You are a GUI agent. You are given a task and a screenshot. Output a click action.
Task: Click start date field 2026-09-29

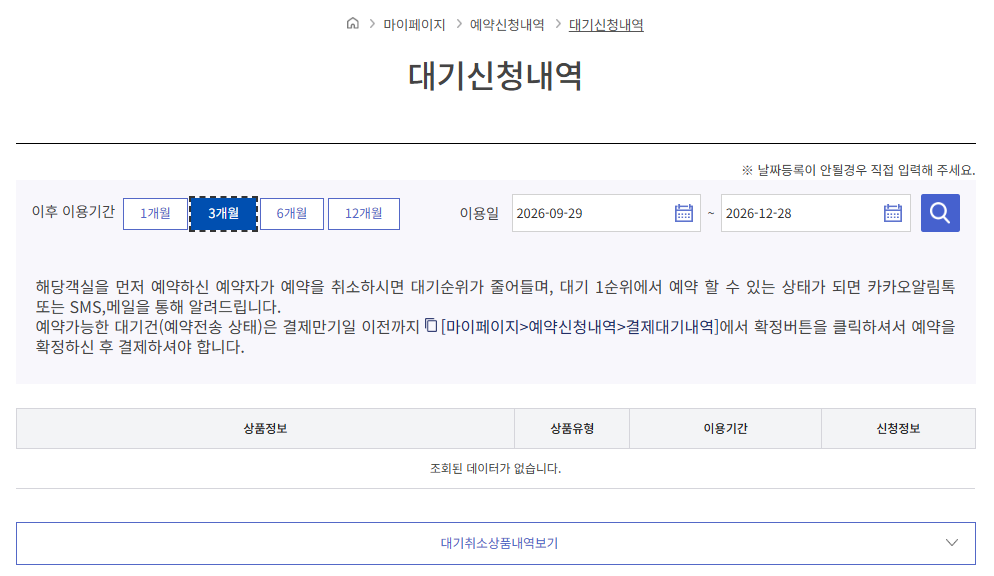[x=606, y=213]
